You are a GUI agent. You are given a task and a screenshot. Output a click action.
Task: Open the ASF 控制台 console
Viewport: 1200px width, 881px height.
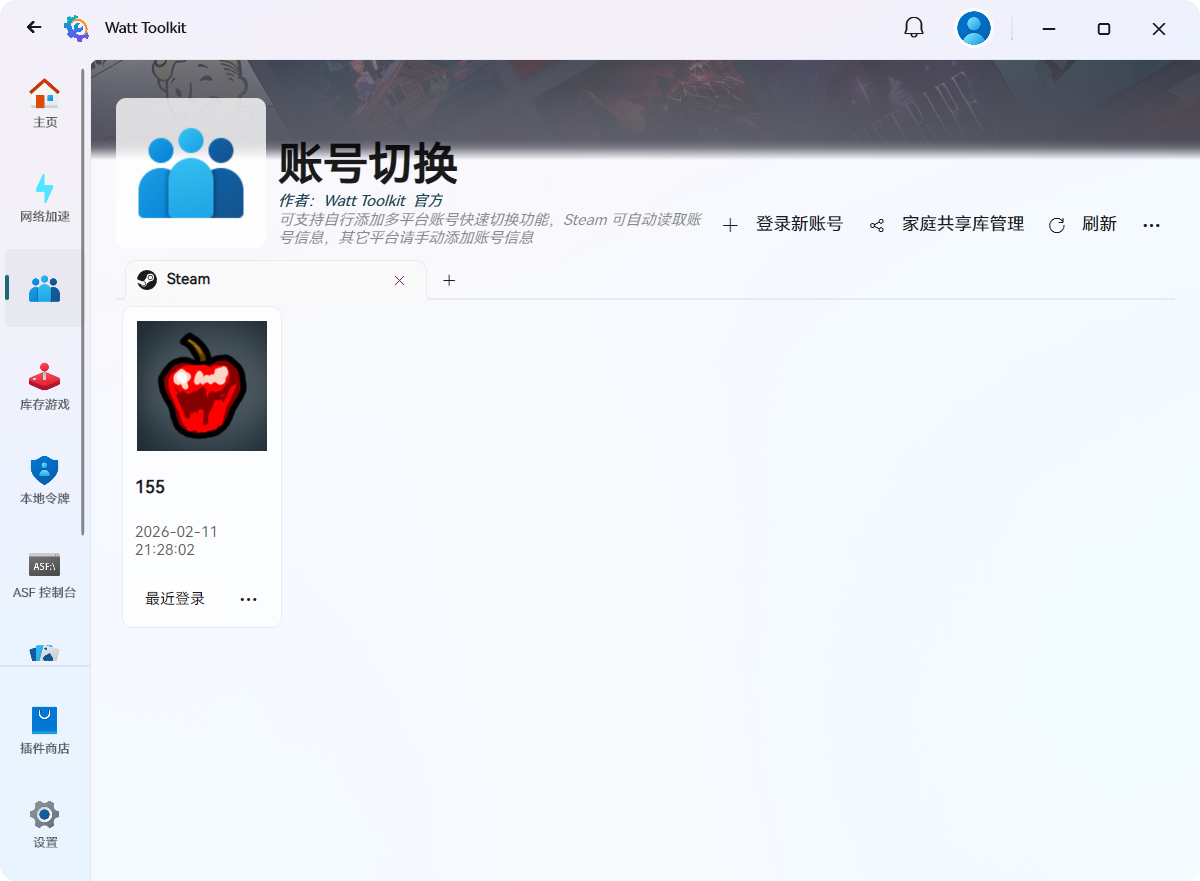pyautogui.click(x=45, y=574)
